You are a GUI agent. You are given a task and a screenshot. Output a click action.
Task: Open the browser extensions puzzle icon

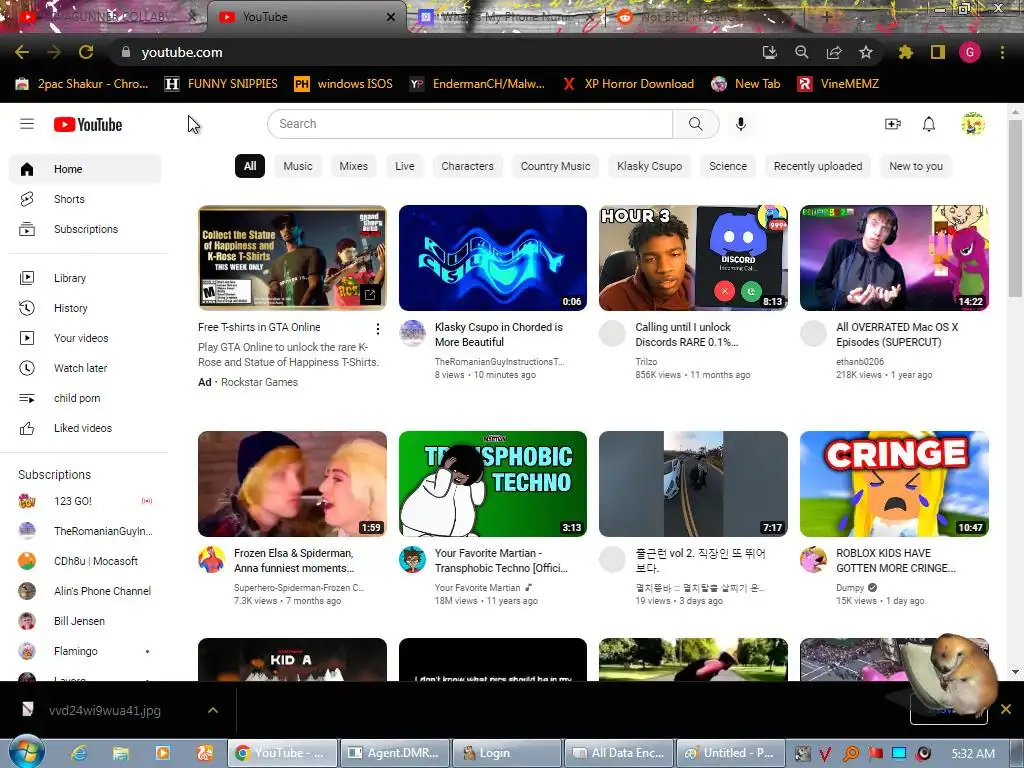tap(906, 52)
